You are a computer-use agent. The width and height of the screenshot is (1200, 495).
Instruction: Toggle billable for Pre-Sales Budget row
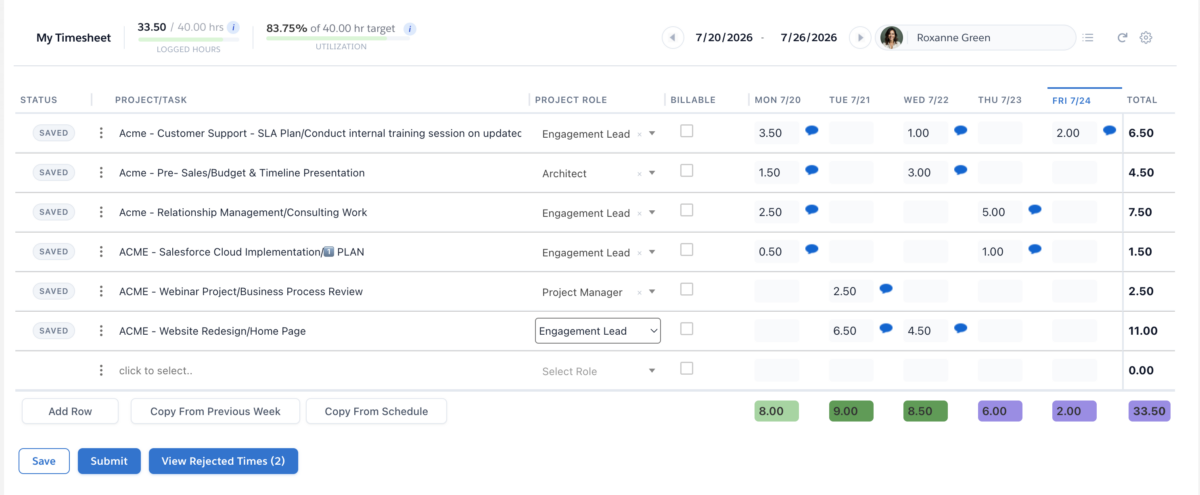point(686,171)
